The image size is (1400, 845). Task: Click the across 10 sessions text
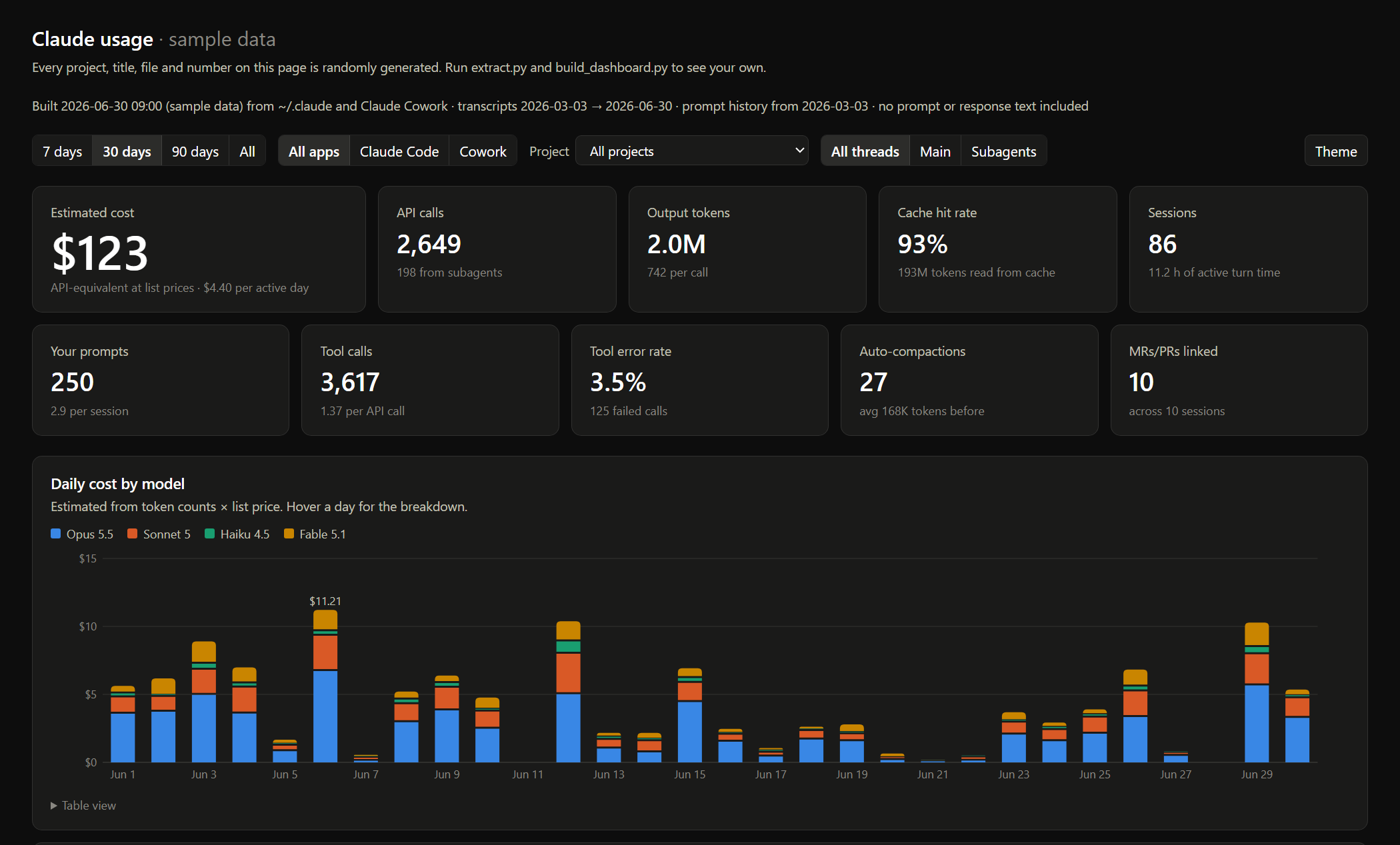pos(1177,411)
